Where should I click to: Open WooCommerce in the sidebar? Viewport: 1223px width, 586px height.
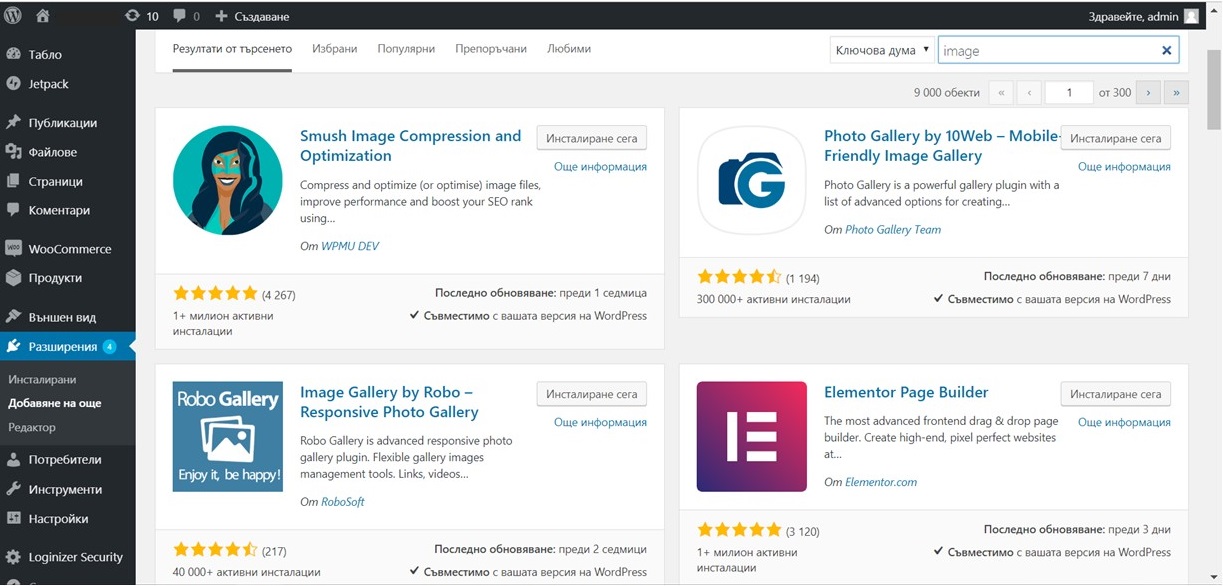tap(69, 249)
